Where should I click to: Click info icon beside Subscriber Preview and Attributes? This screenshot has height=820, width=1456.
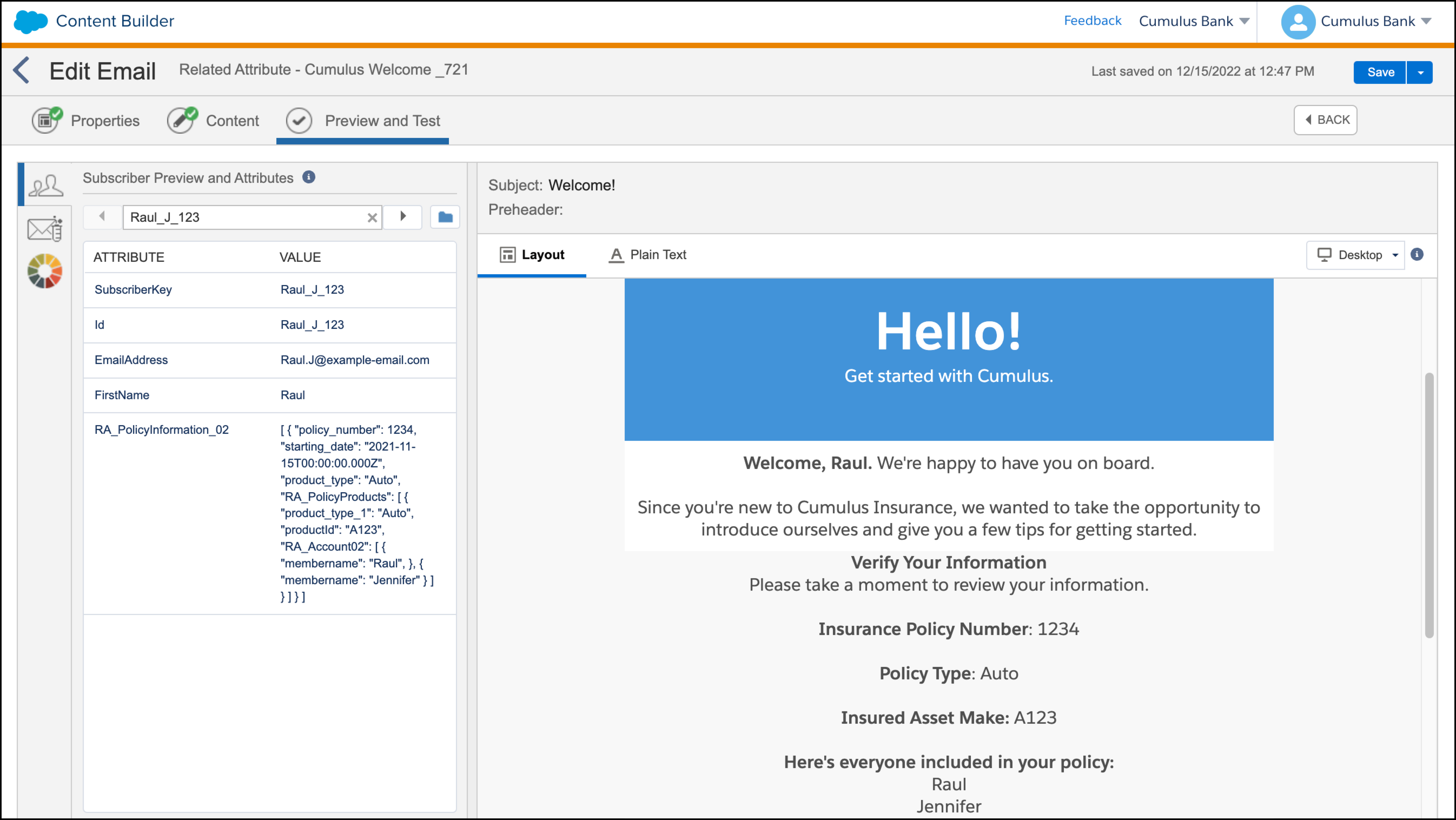tap(309, 177)
